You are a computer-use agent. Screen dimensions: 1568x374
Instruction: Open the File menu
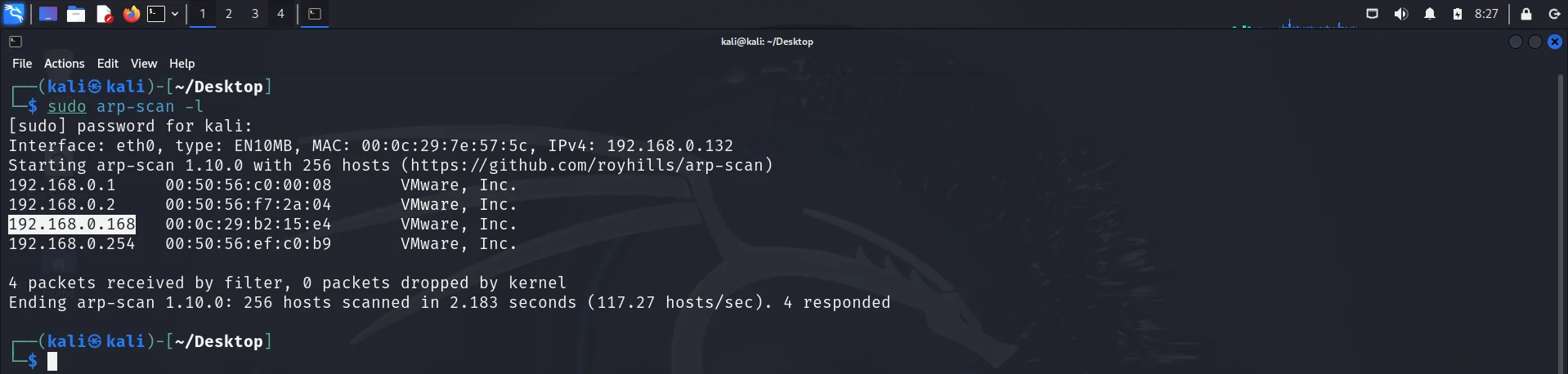[22, 64]
